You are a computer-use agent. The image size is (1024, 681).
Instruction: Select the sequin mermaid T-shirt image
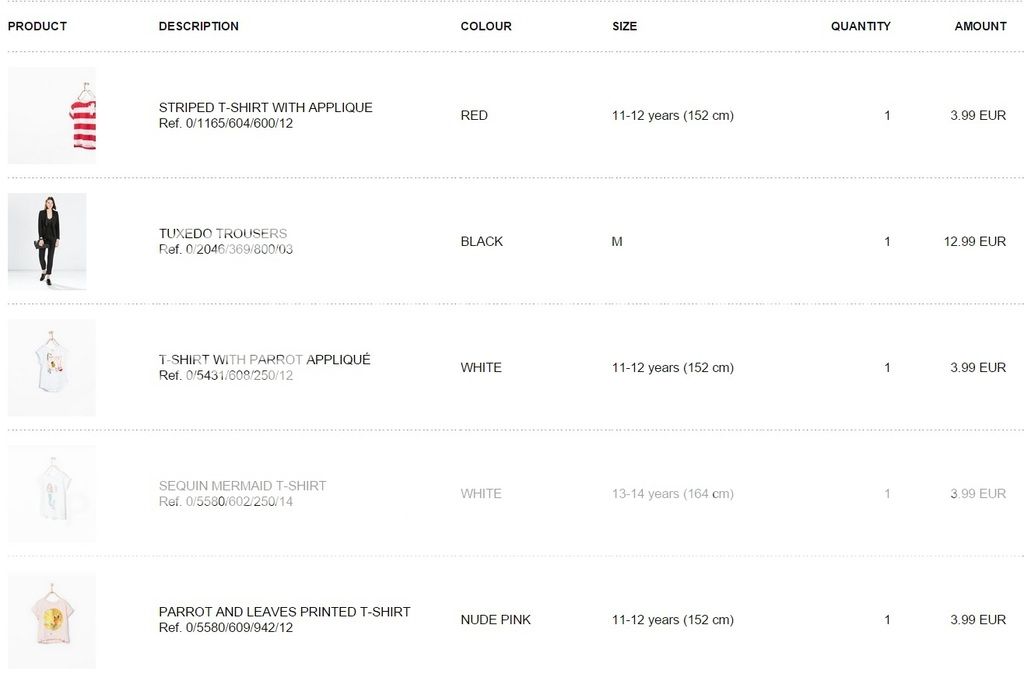[x=52, y=493]
